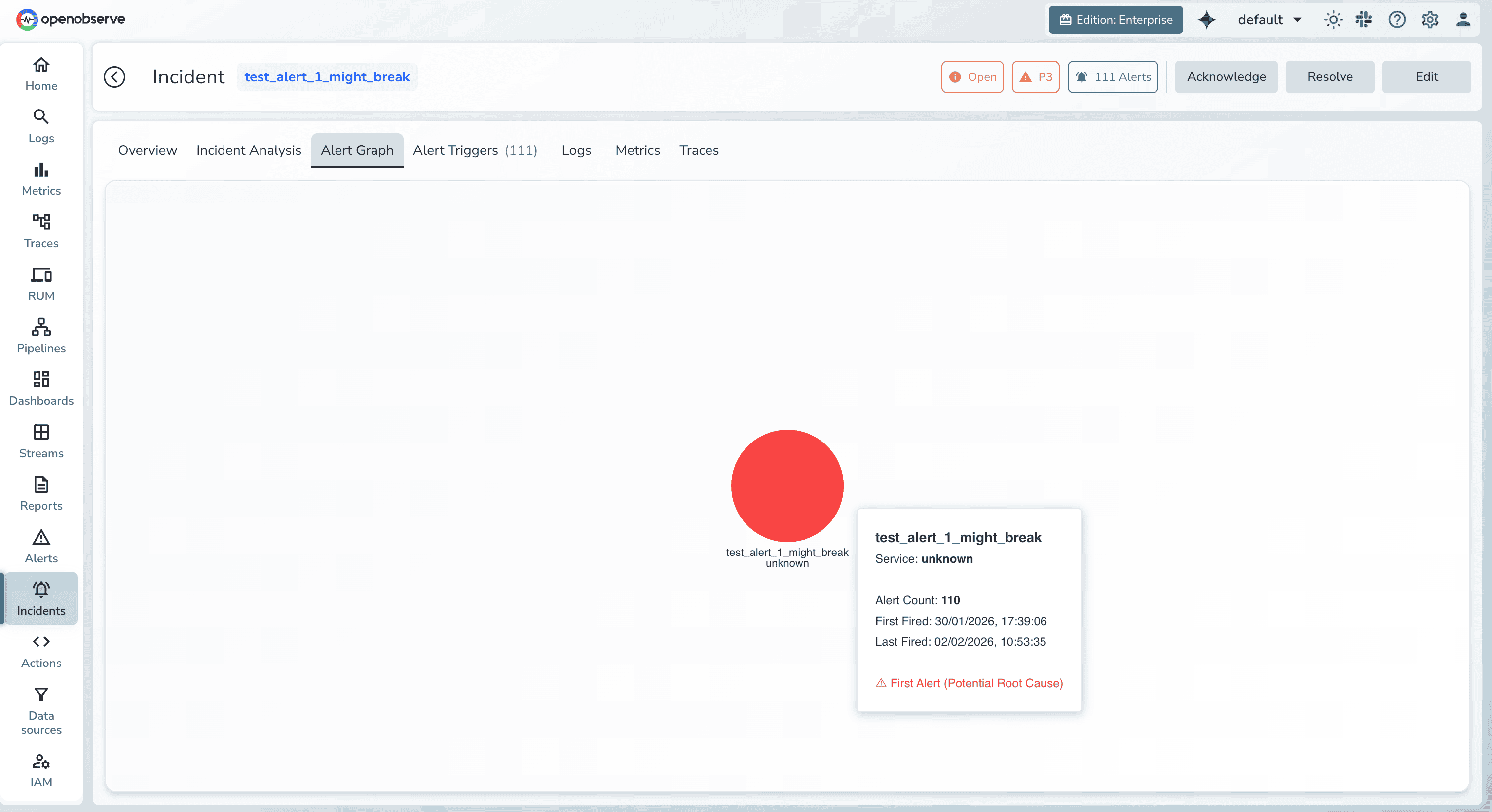Open IAM settings from the sidebar
This screenshot has height=812, width=1492.
(40, 769)
